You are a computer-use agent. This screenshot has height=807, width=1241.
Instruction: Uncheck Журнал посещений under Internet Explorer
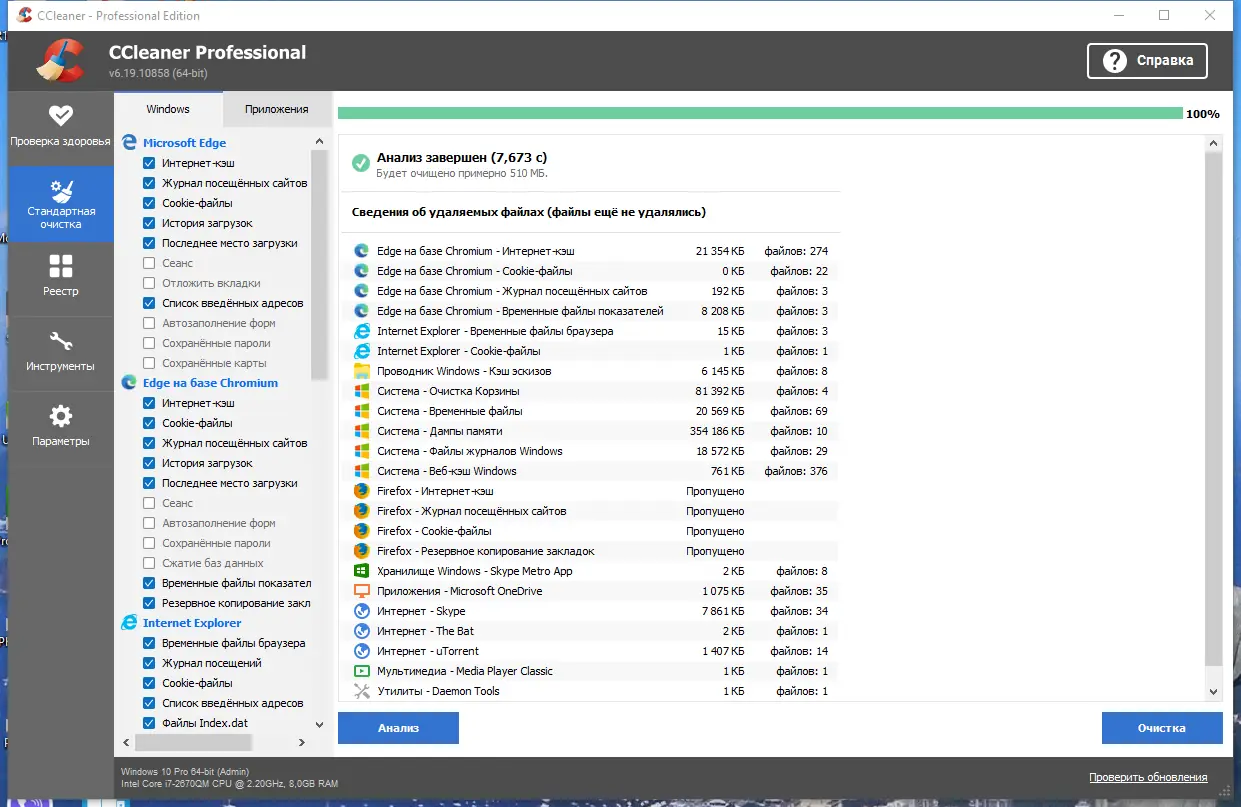(x=149, y=663)
